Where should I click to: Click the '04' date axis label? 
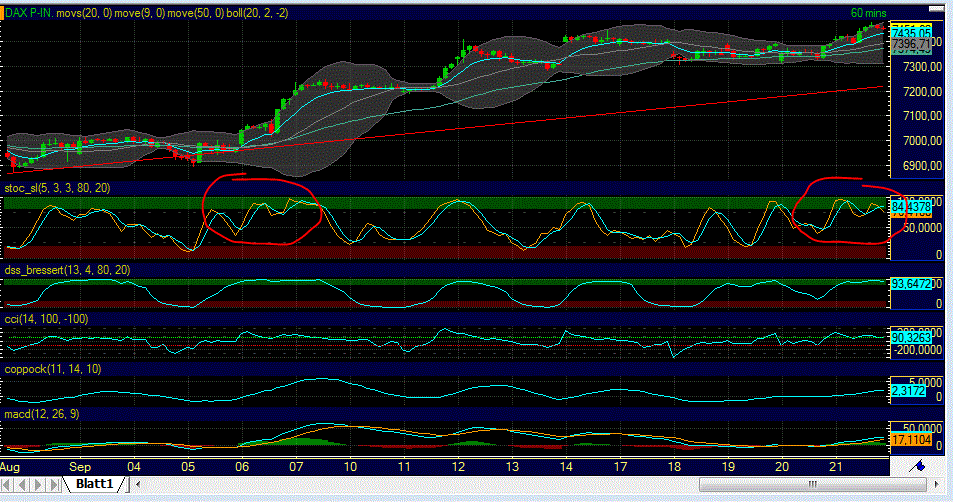coord(134,467)
